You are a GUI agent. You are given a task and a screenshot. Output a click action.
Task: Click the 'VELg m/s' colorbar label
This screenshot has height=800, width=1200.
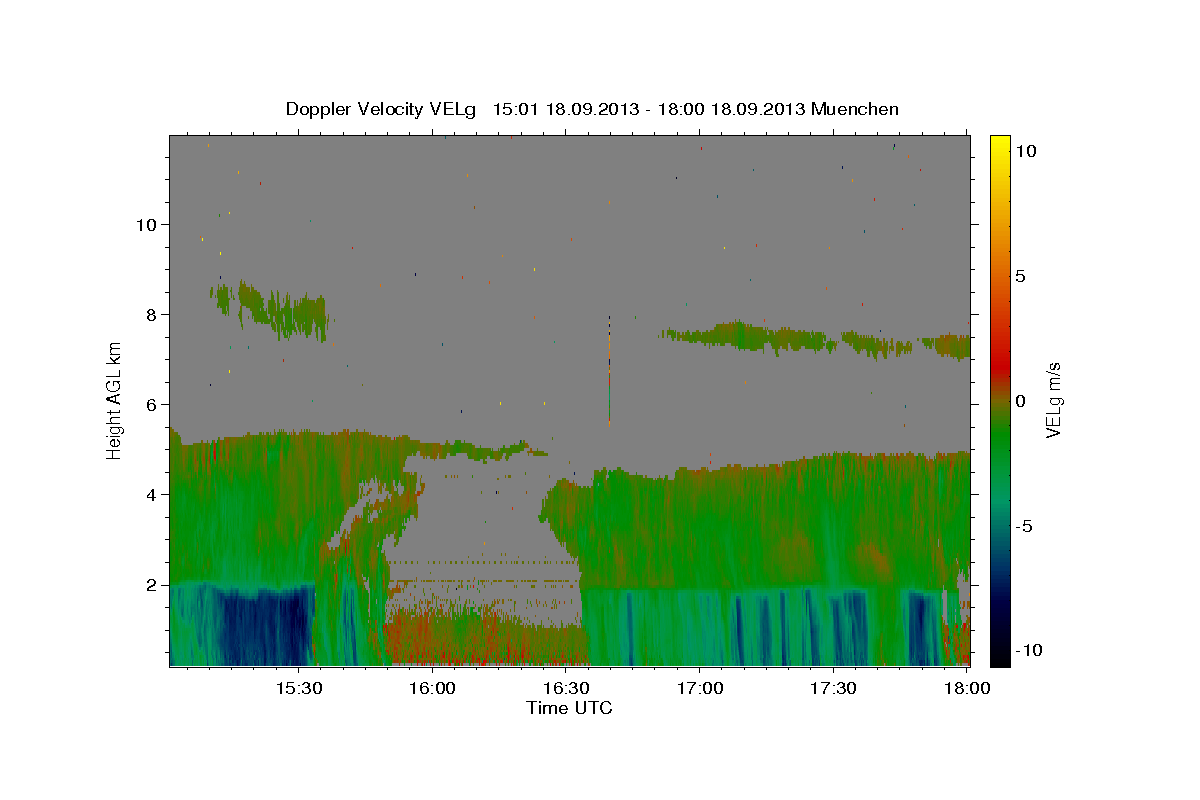tap(1054, 400)
